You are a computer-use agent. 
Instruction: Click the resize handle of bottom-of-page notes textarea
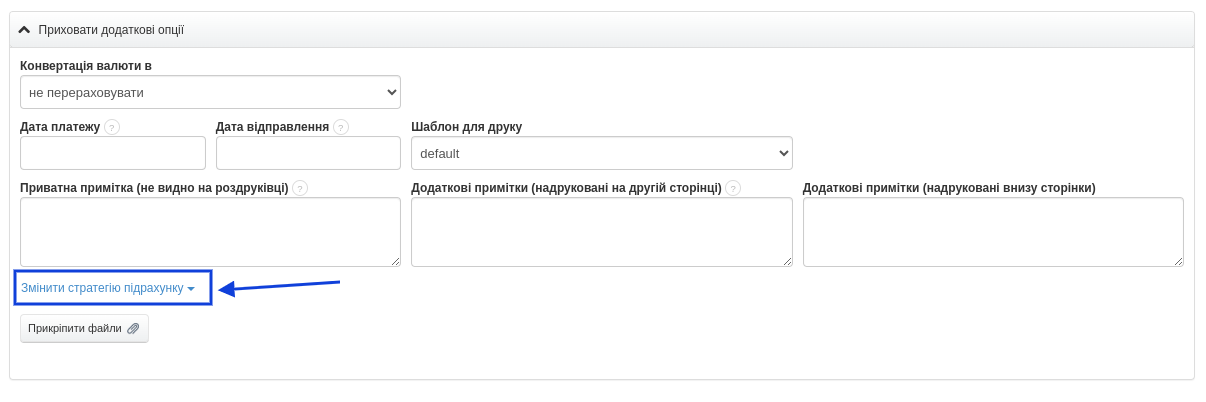[x=1178, y=261]
